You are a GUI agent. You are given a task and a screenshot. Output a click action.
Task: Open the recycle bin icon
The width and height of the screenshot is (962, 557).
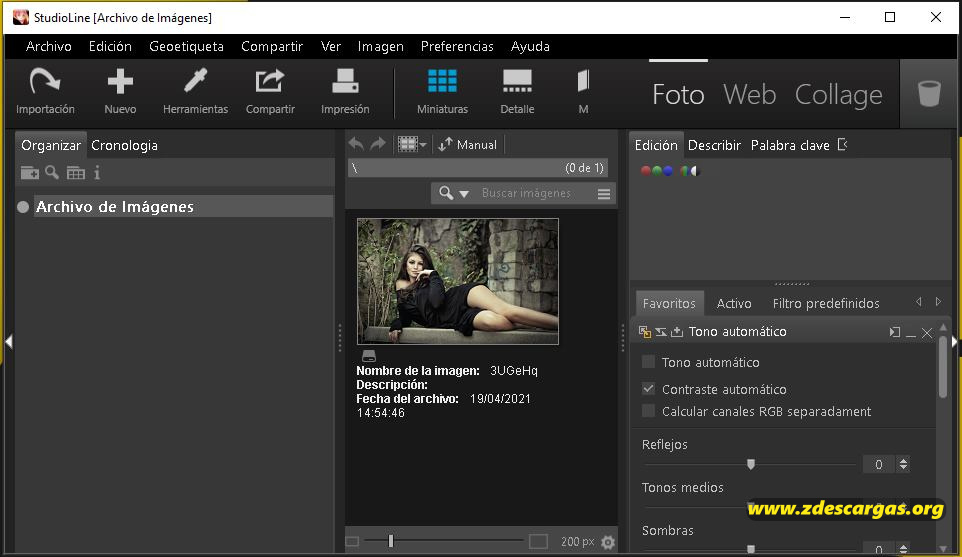click(929, 94)
